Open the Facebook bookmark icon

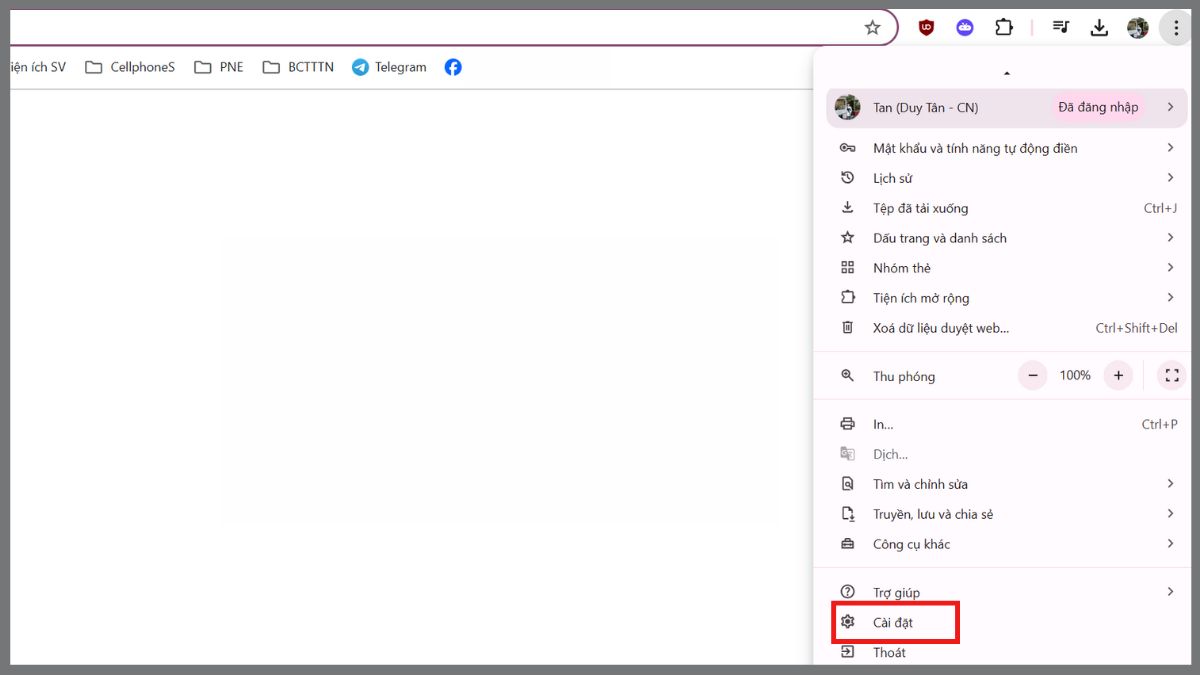(453, 67)
